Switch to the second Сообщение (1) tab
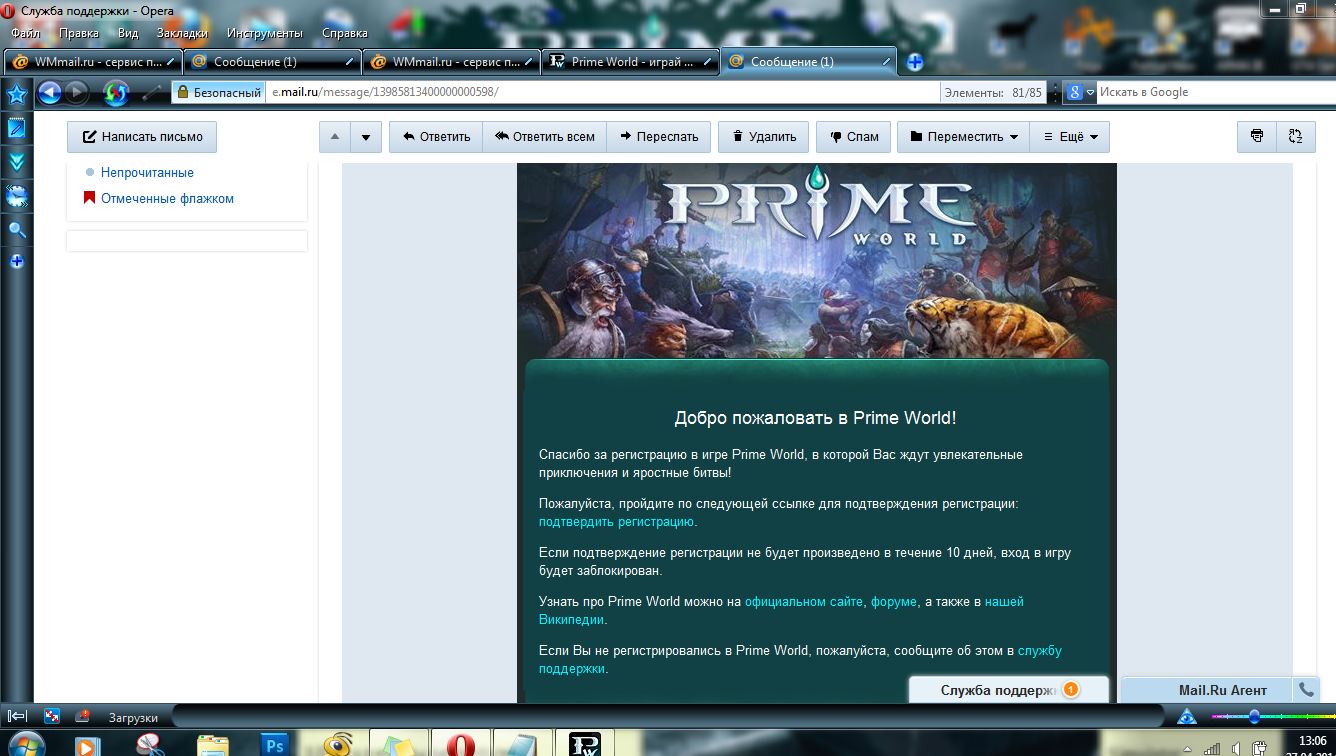Viewport: 1336px width, 756px height. pyautogui.click(x=808, y=62)
